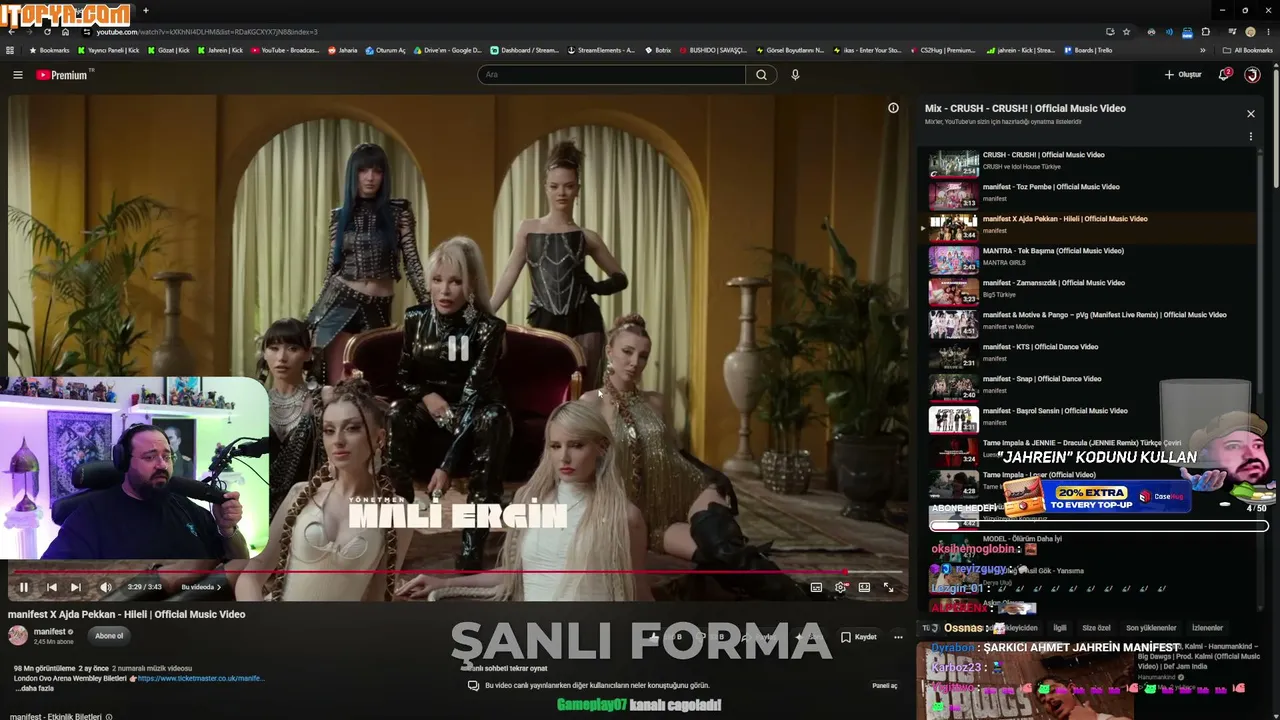Open player settings gear

click(840, 587)
